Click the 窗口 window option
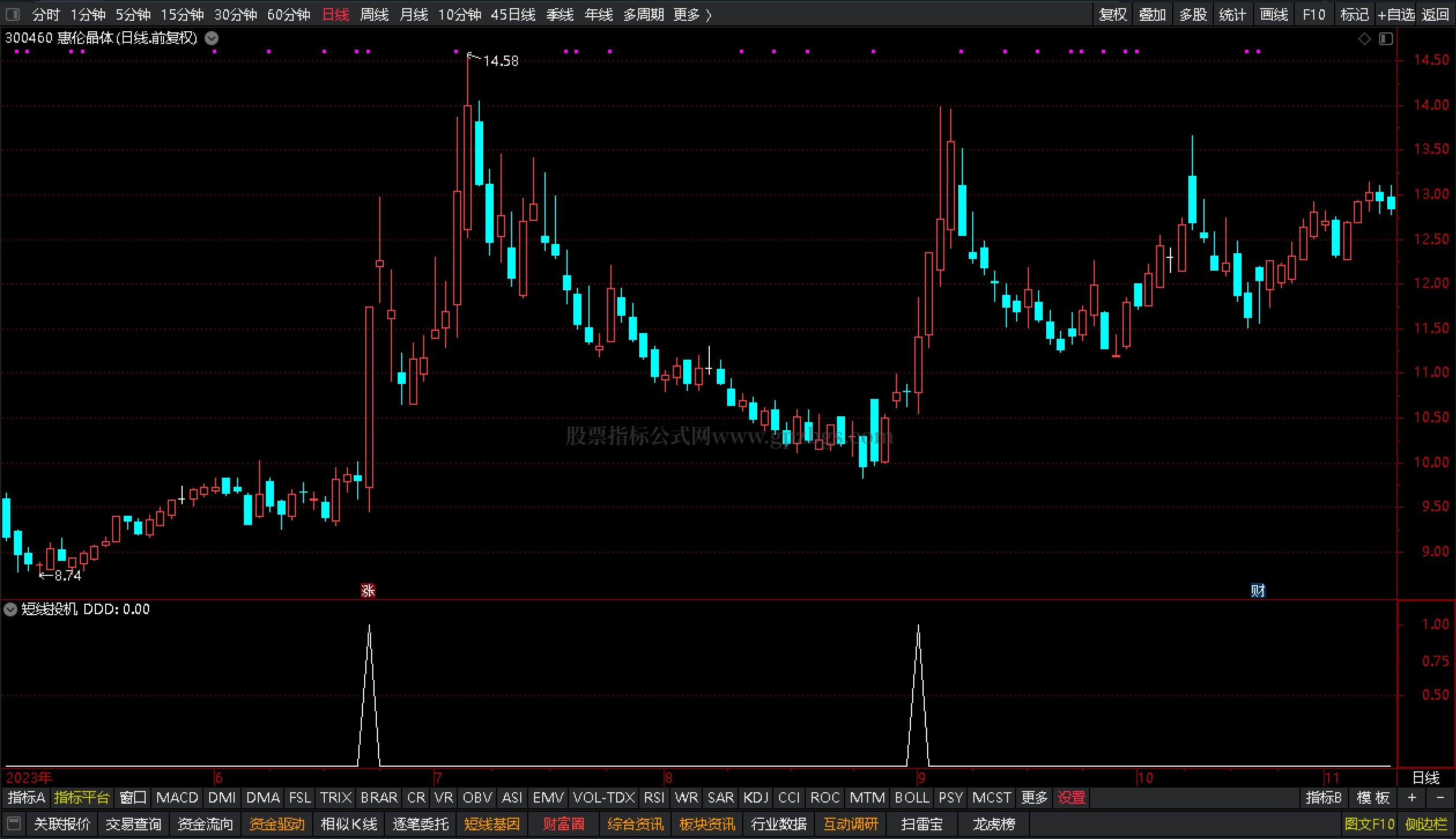The height and width of the screenshot is (839, 1456). tap(133, 798)
